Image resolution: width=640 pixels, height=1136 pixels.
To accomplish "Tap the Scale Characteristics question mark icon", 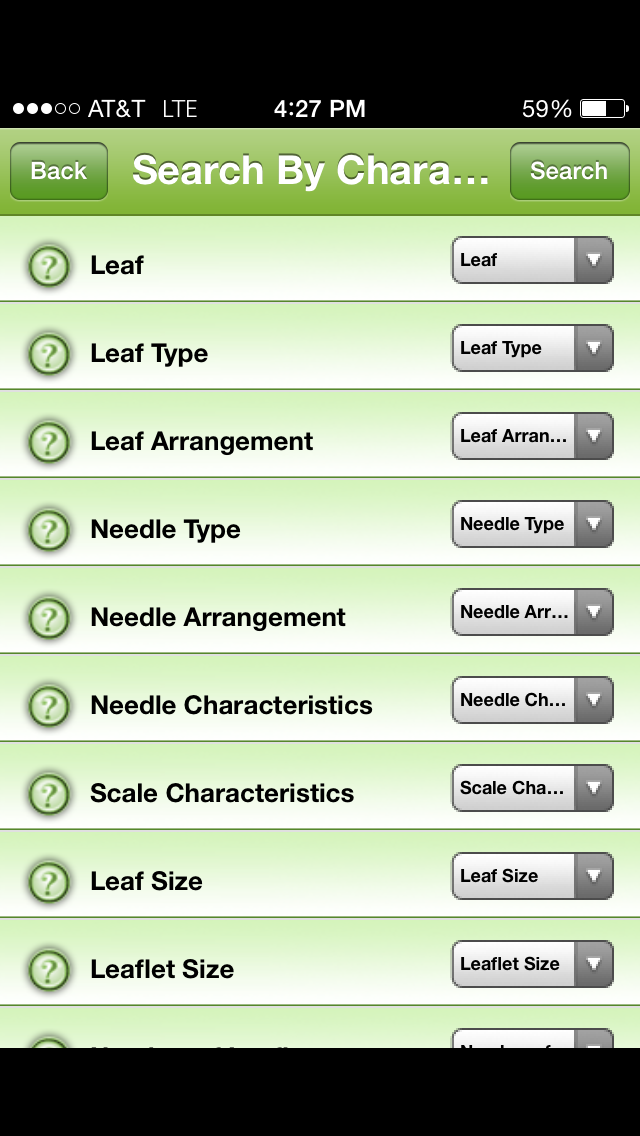I will (x=49, y=793).
